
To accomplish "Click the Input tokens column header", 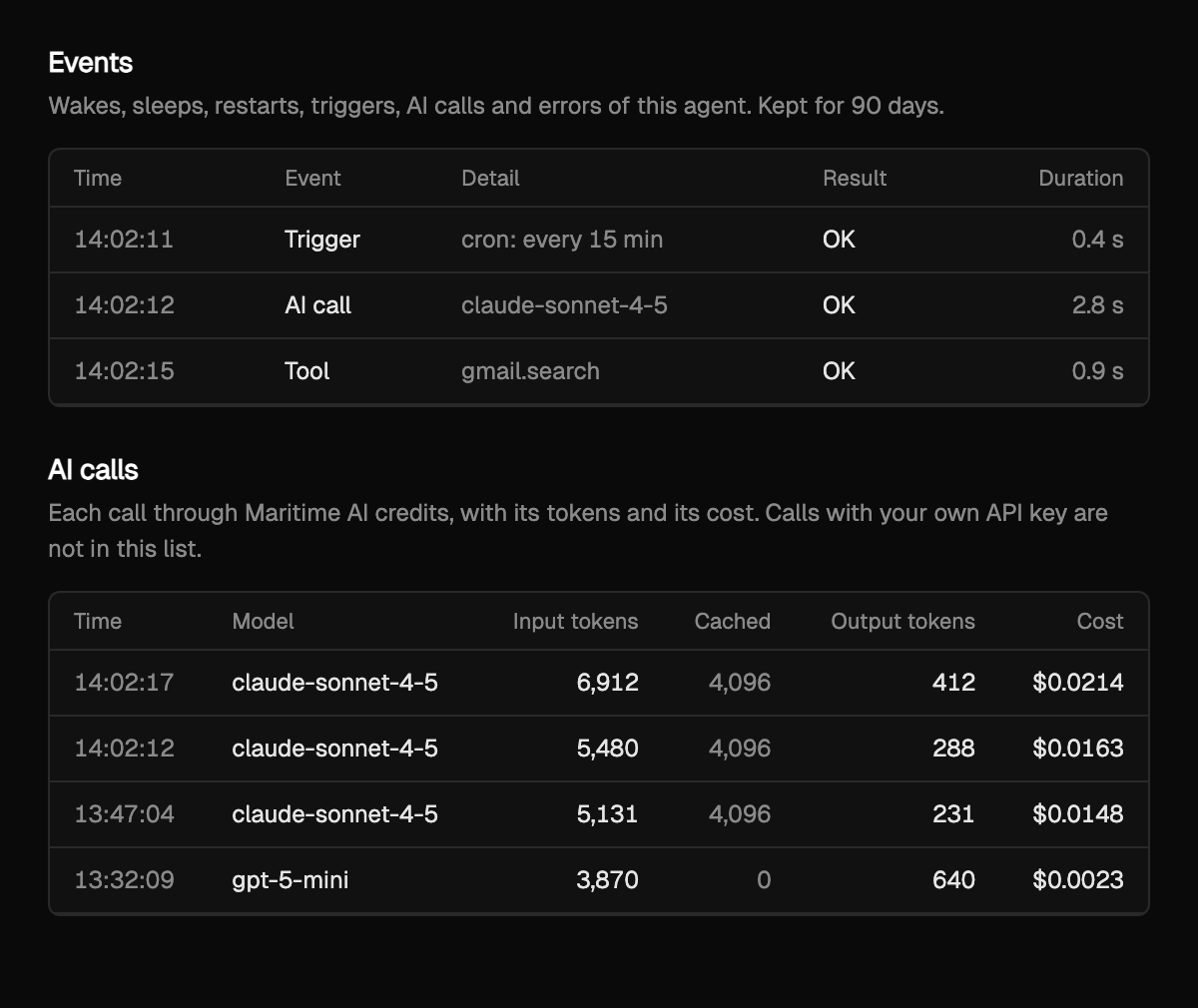I will pyautogui.click(x=575, y=622).
